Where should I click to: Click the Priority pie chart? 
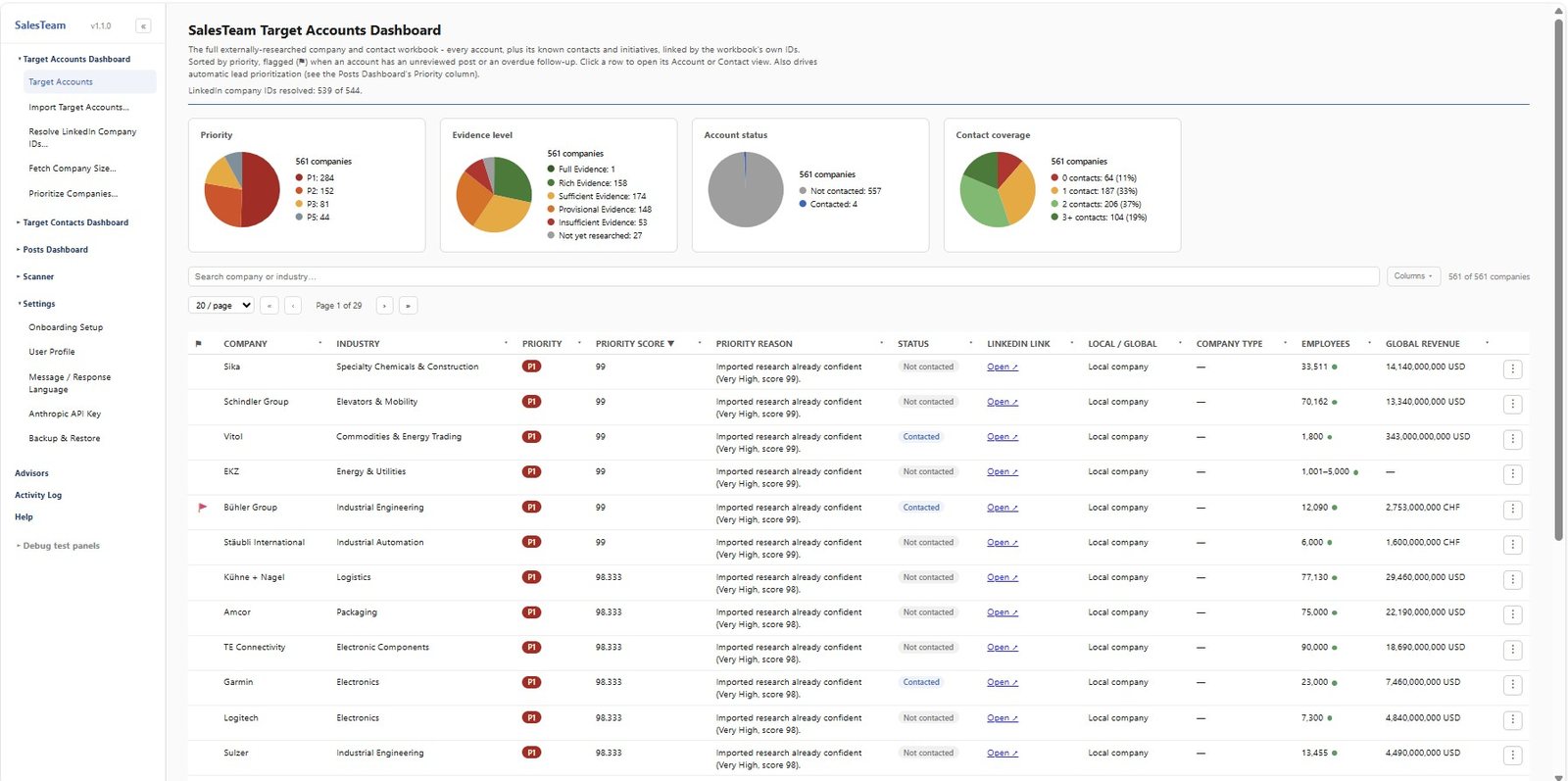(242, 189)
